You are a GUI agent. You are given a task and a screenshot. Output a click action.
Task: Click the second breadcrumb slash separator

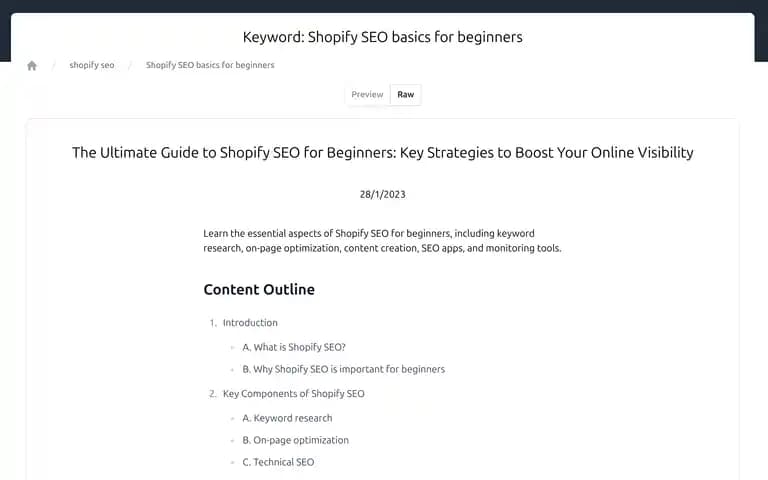pos(130,65)
